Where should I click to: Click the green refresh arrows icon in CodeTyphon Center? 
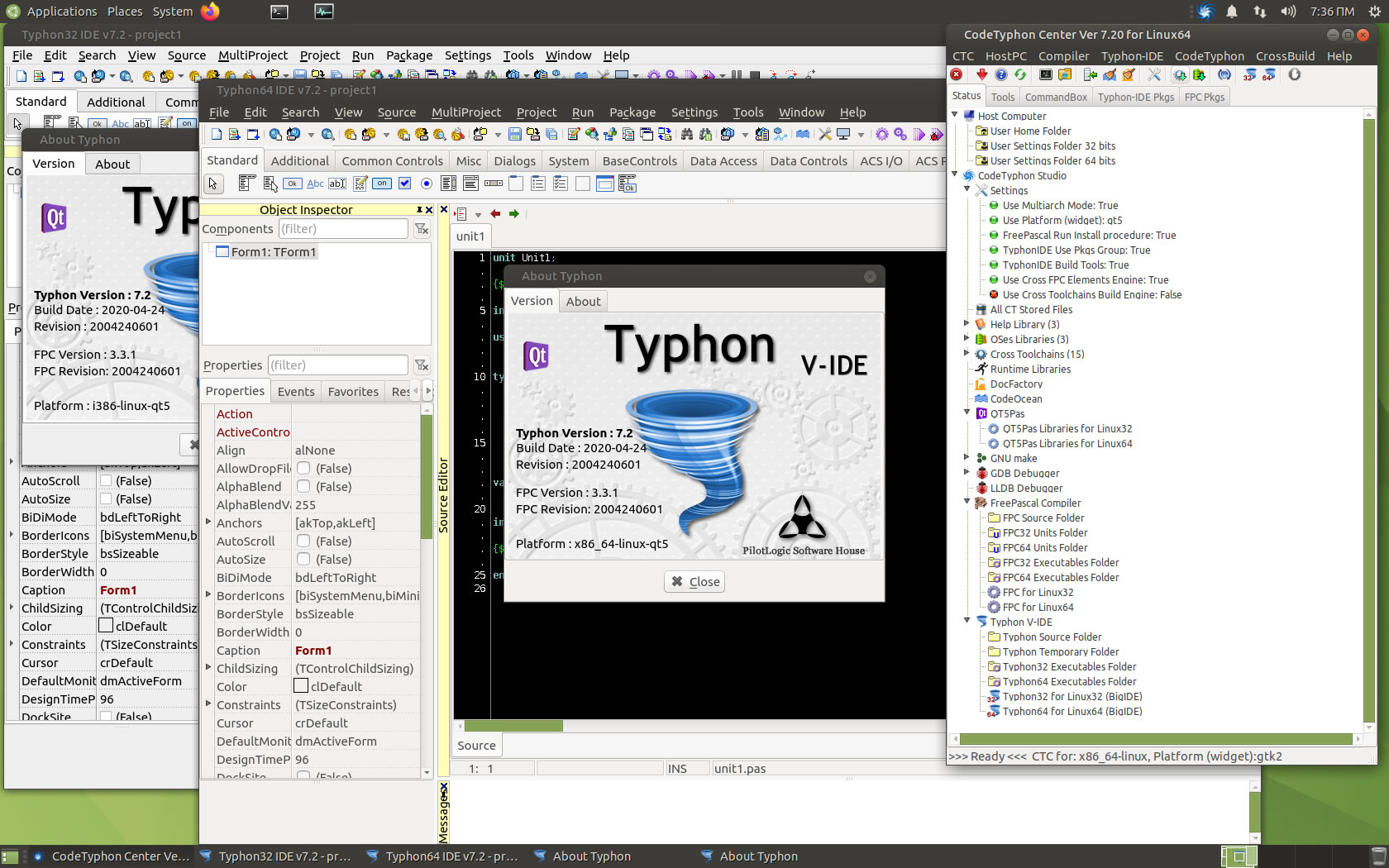click(x=1020, y=75)
